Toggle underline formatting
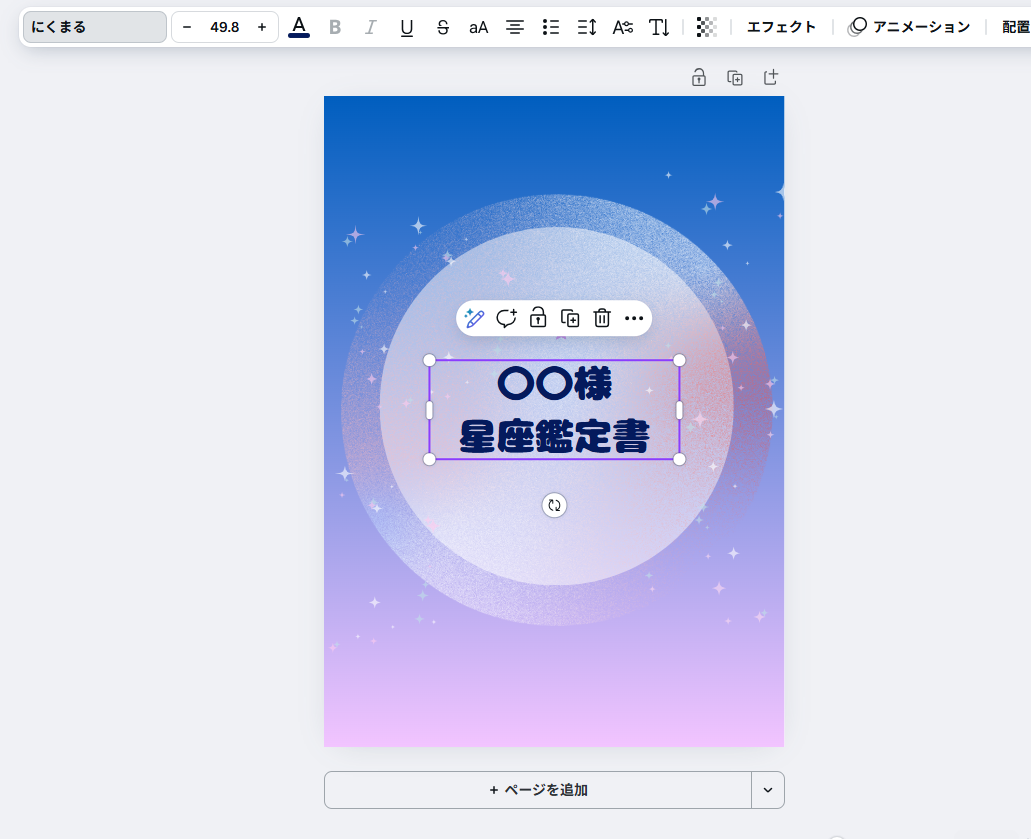This screenshot has height=839, width=1031. 407,27
